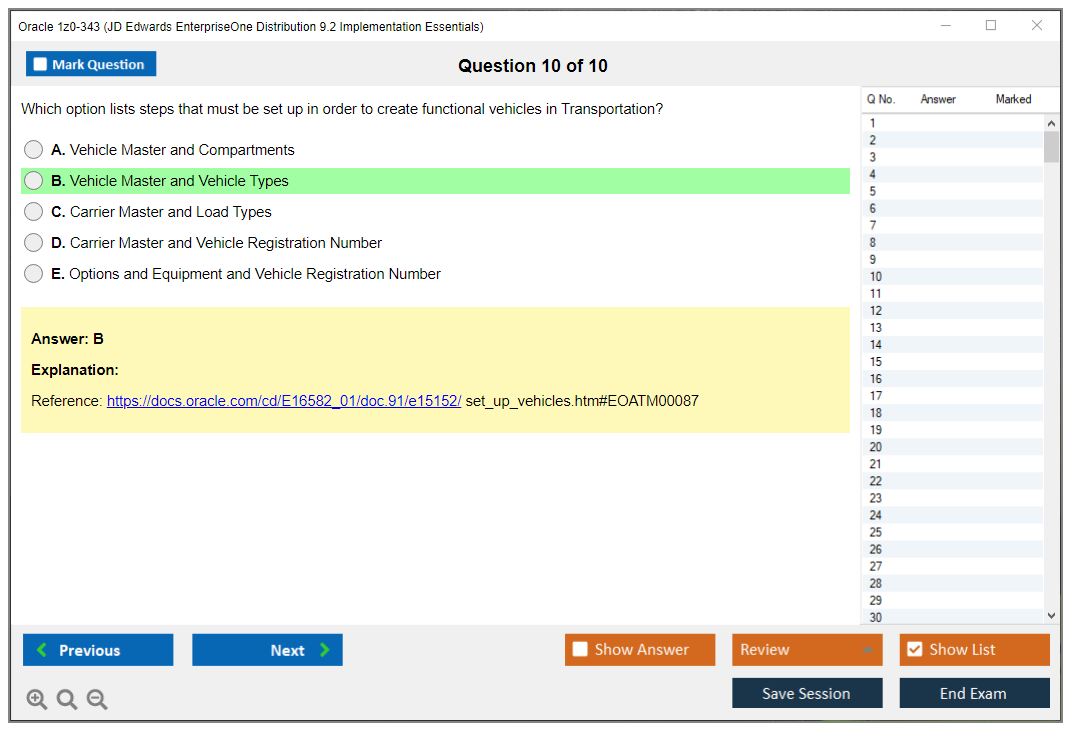This screenshot has height=735, width=1075.
Task: Click the reset zoom magnifier icon
Action: point(67,699)
